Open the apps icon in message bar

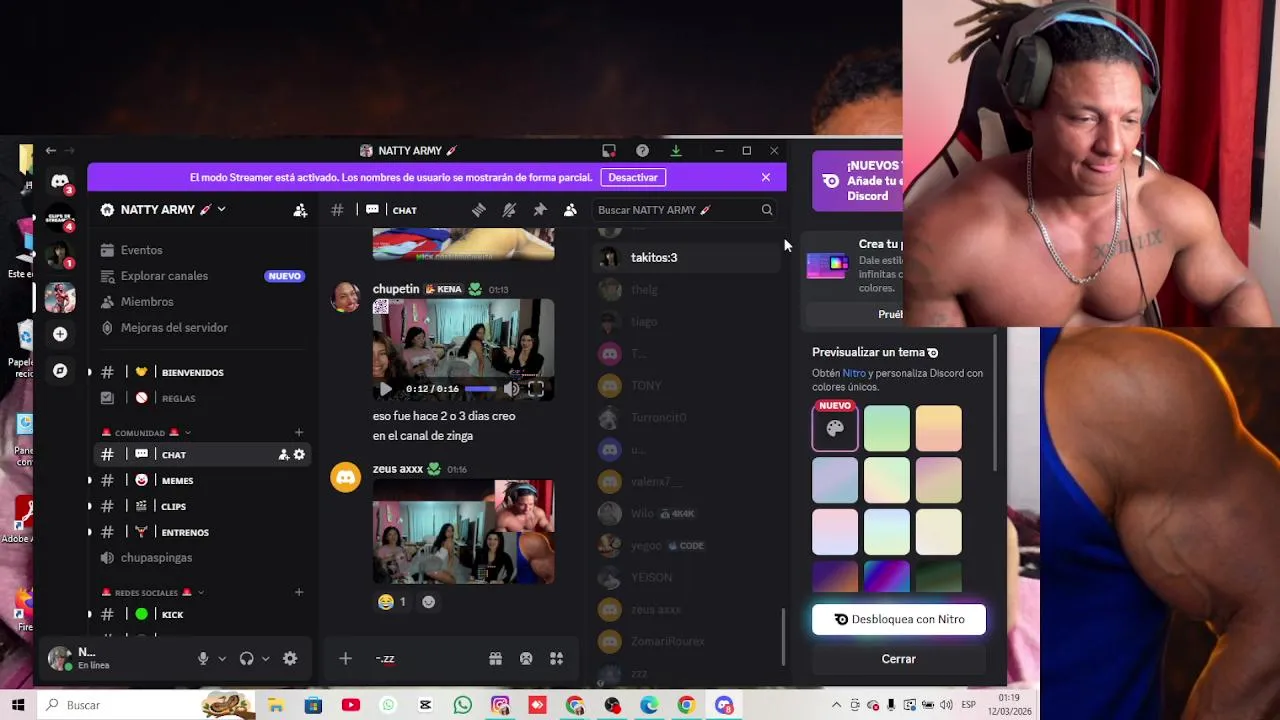click(x=557, y=659)
